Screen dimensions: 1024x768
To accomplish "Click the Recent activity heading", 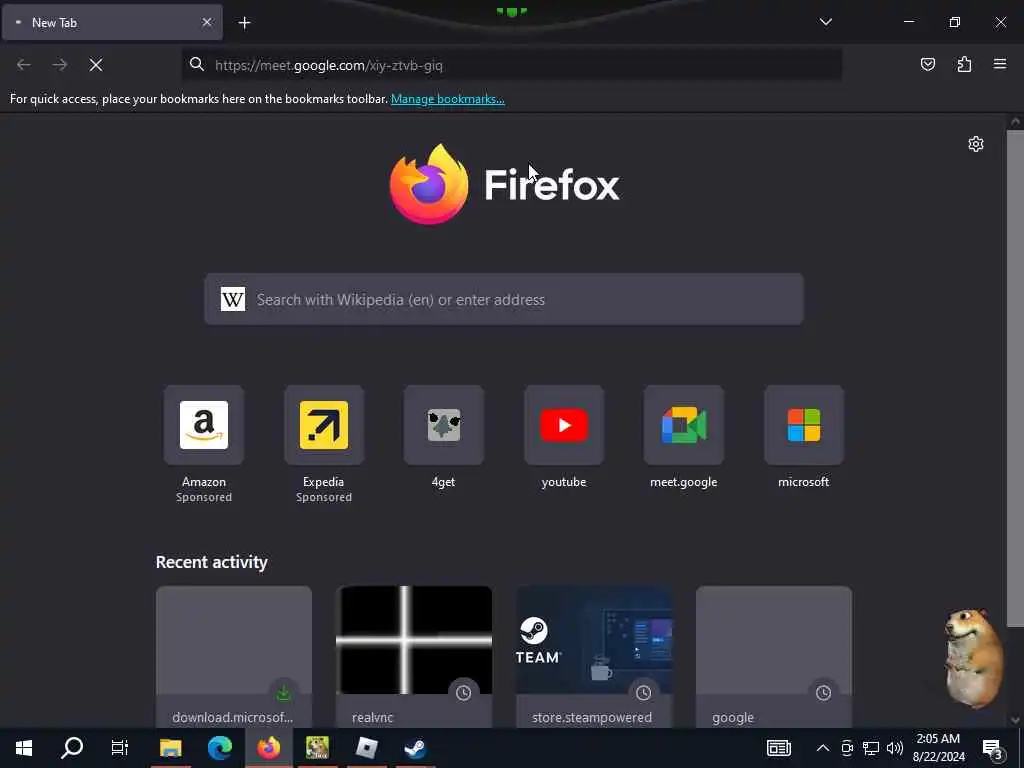I will [212, 562].
